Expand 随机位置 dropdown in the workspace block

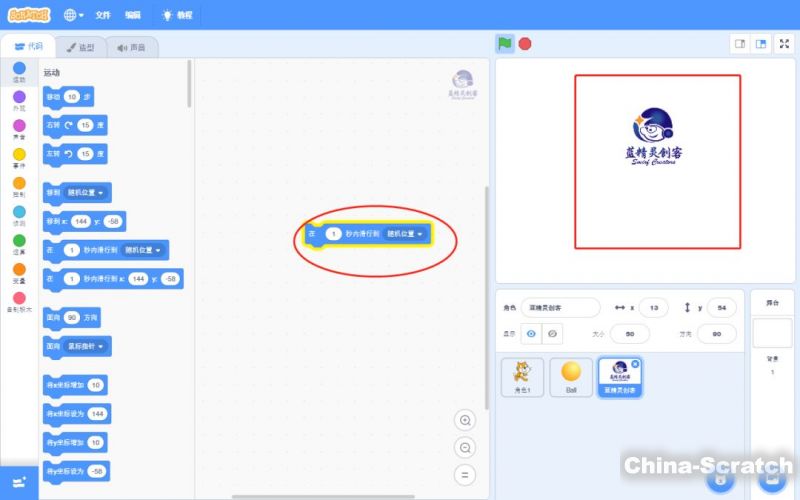point(407,234)
